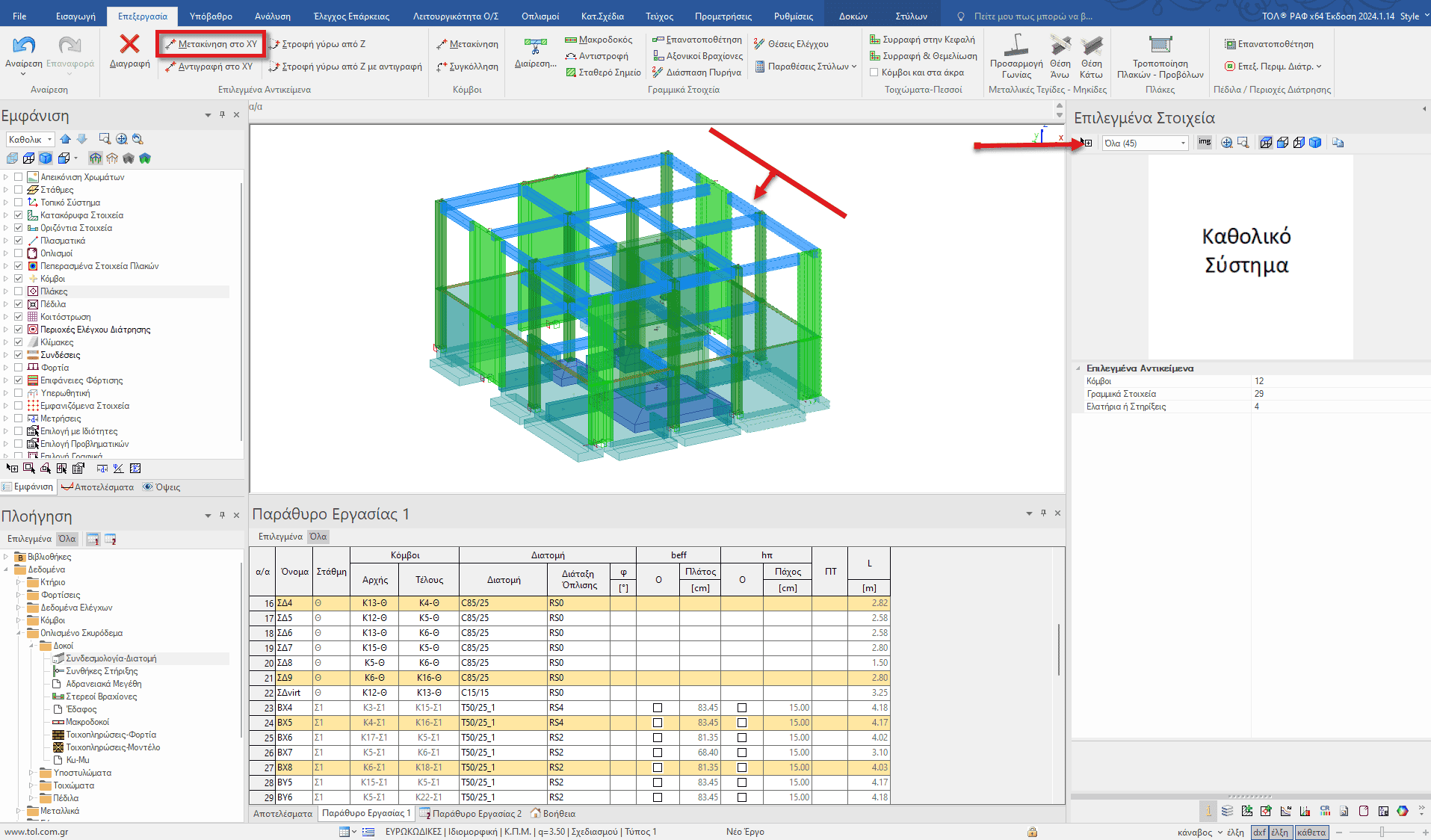Adjust the zoom slider in status bar
This screenshot has height=840, width=1431.
pos(1382,832)
